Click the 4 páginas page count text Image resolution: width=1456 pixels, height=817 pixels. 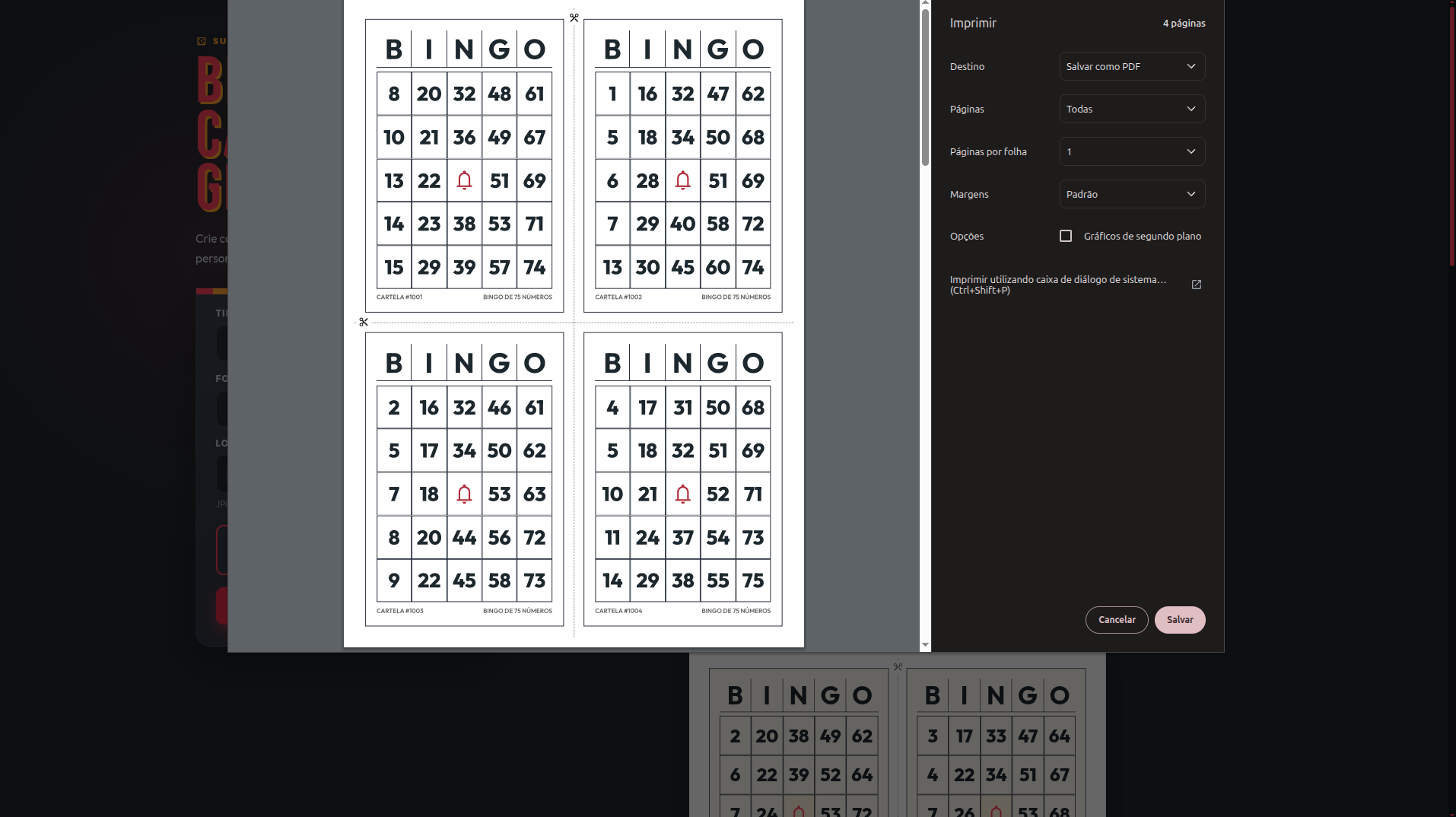click(x=1184, y=24)
